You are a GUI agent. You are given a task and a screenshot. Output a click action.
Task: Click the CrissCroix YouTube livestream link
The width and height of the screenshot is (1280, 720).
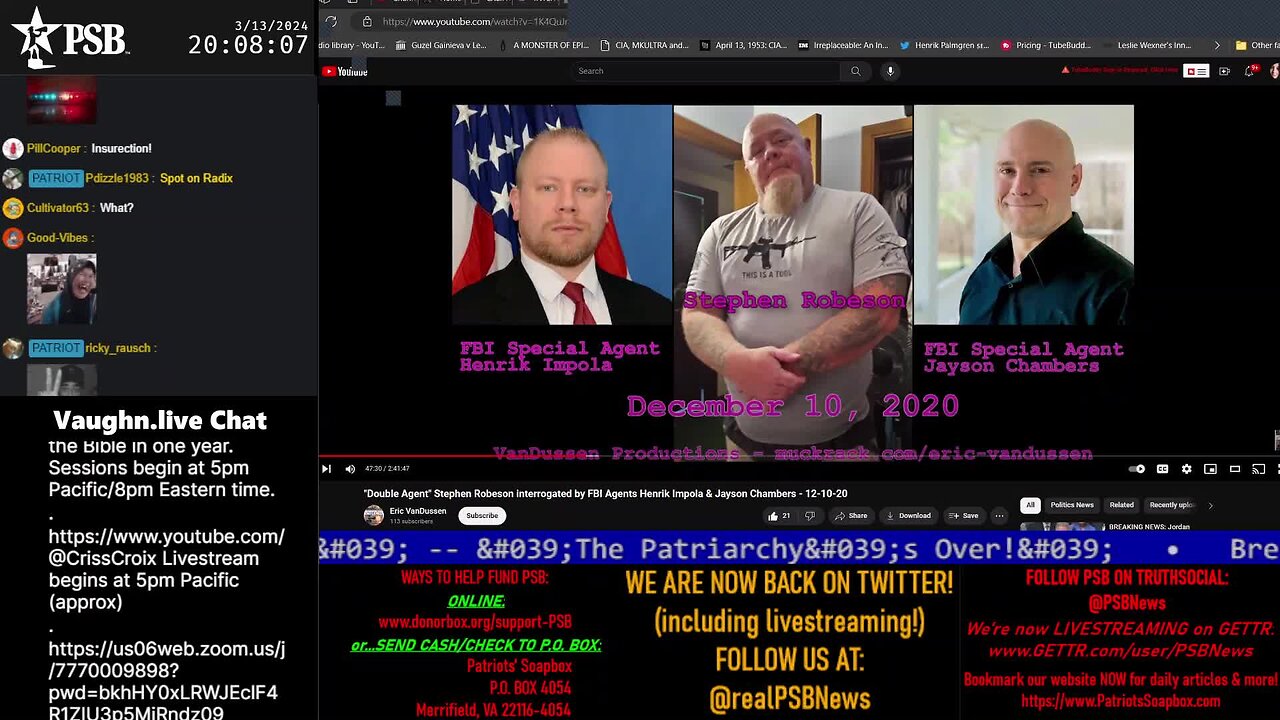166,548
